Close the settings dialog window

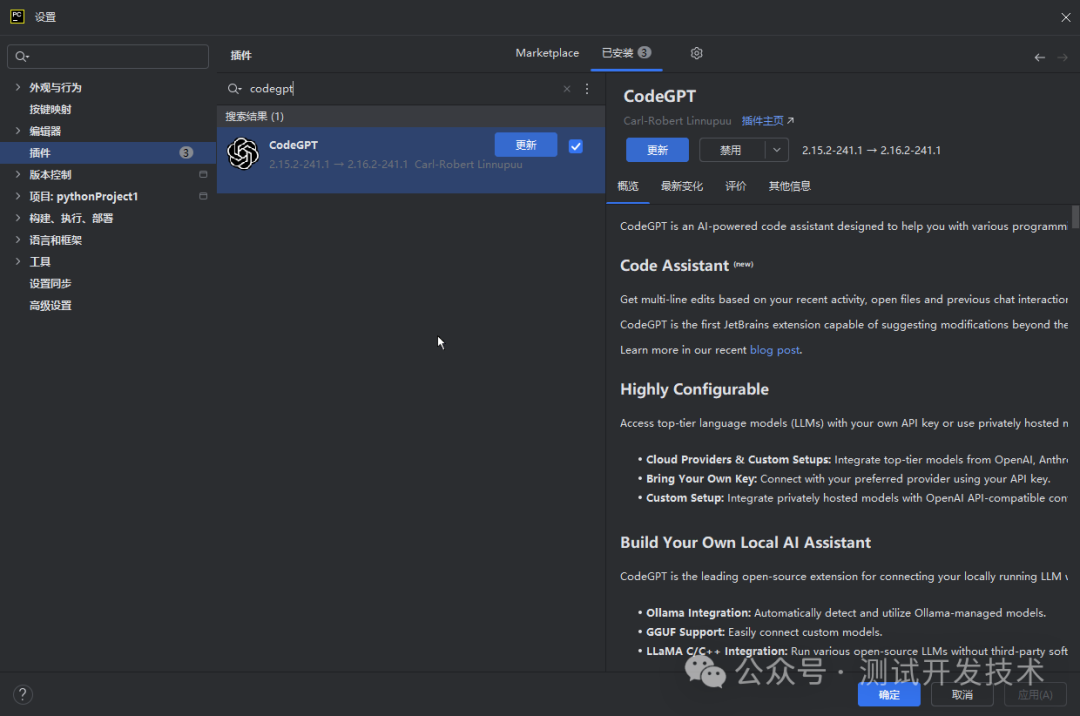[x=1066, y=17]
